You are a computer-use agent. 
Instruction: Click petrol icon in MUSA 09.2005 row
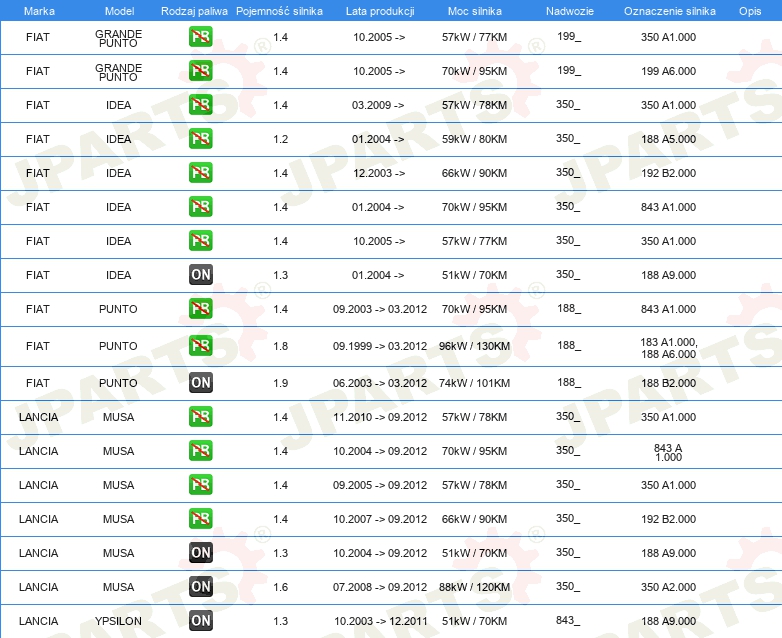[200, 484]
